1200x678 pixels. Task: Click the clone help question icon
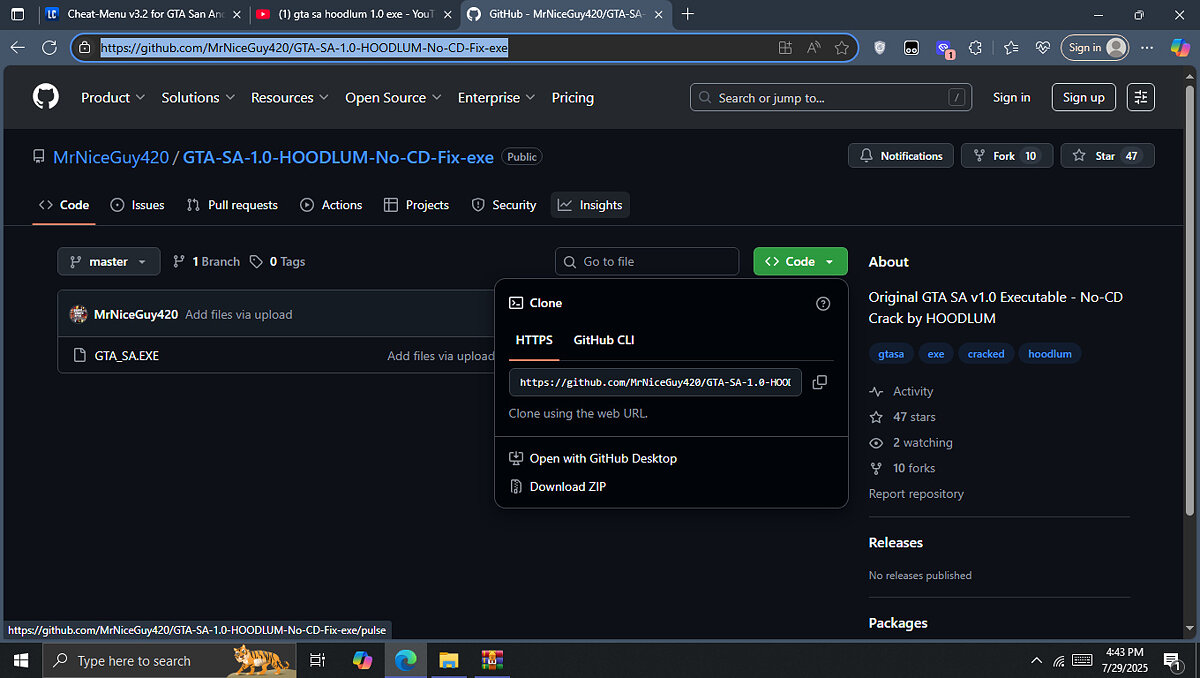point(823,303)
